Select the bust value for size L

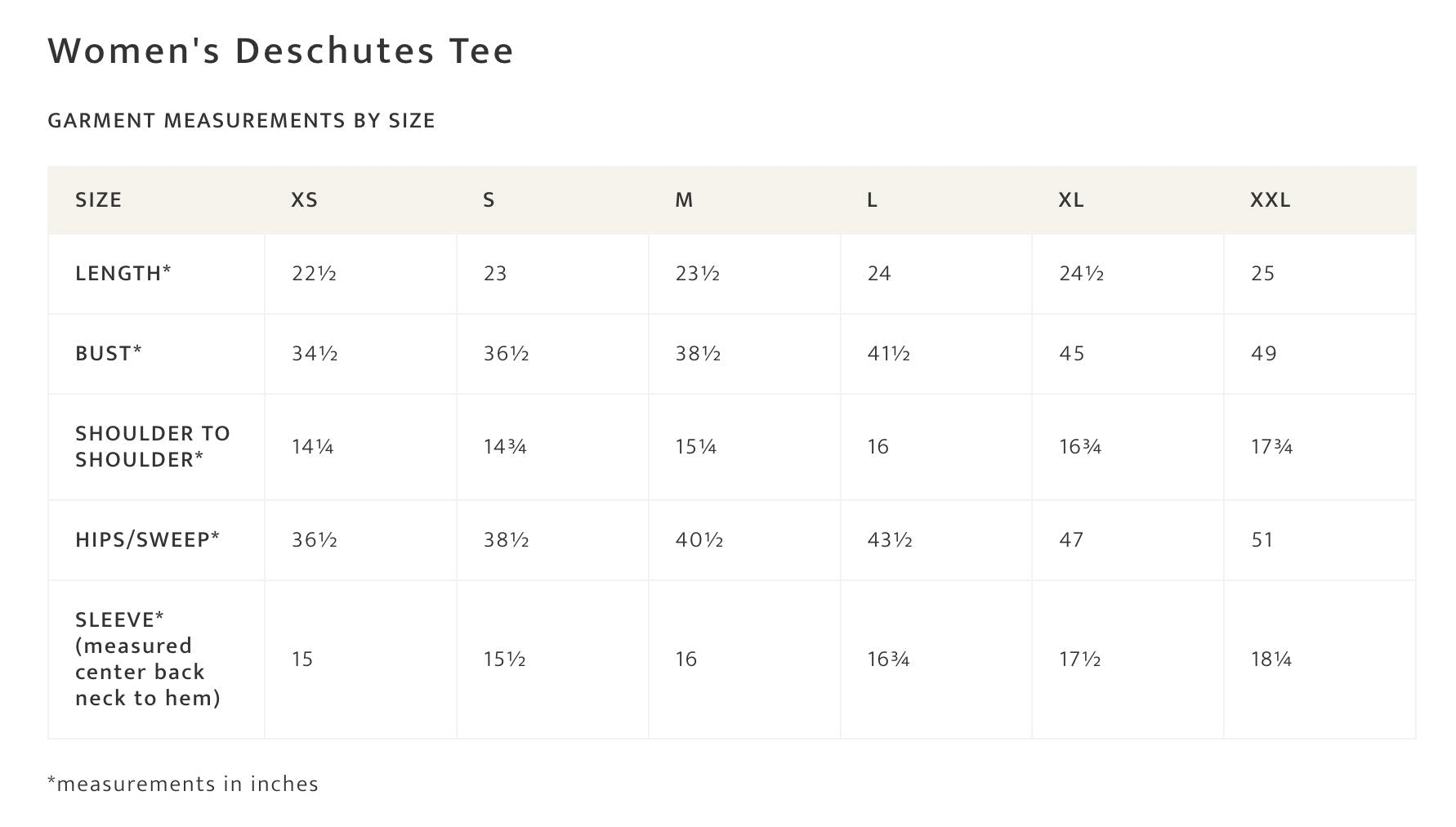click(888, 354)
